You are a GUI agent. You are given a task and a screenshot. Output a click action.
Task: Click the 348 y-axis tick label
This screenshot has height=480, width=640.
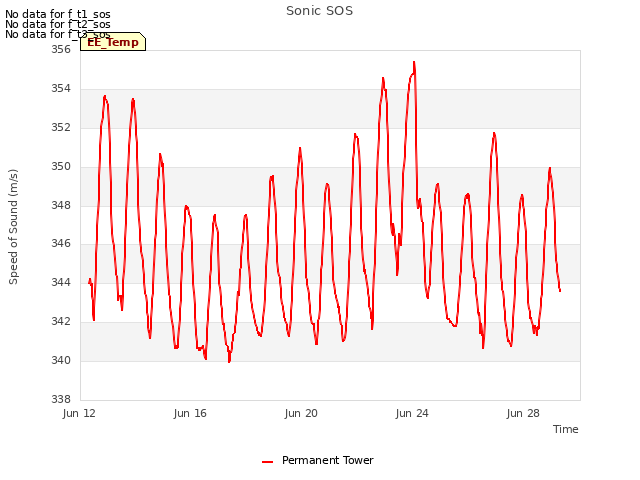point(61,205)
